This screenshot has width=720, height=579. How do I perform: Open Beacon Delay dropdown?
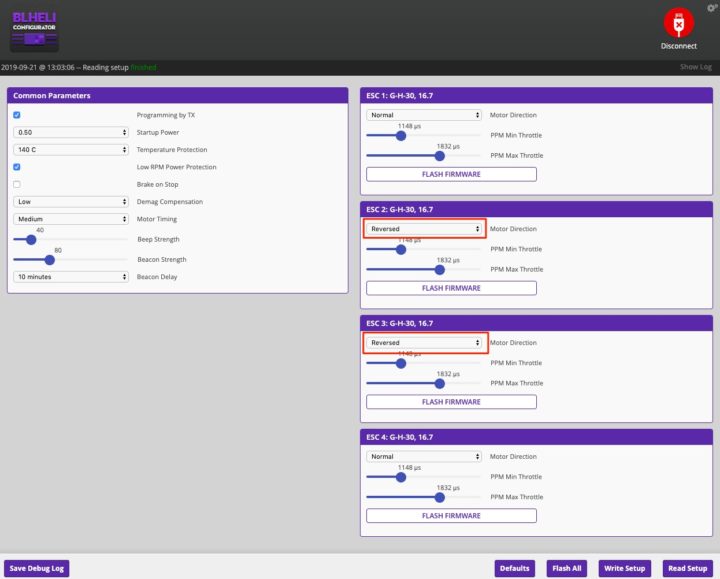pos(70,277)
